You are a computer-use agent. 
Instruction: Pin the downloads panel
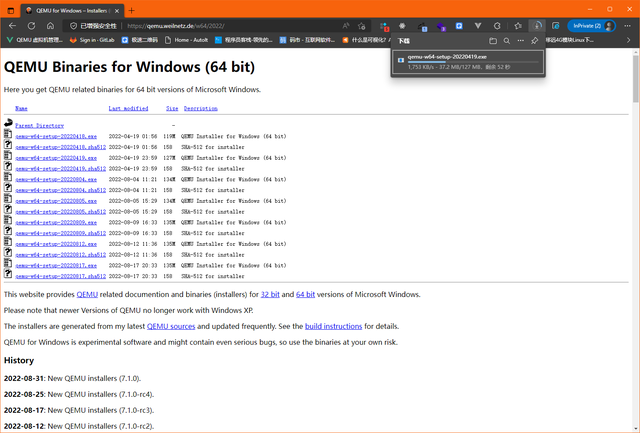click(534, 41)
